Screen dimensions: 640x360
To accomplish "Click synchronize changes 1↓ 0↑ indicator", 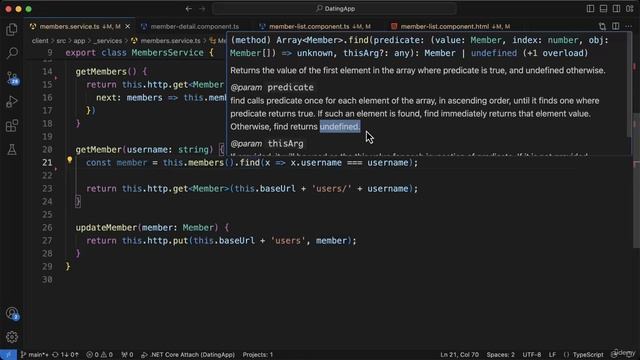I will point(65,355).
